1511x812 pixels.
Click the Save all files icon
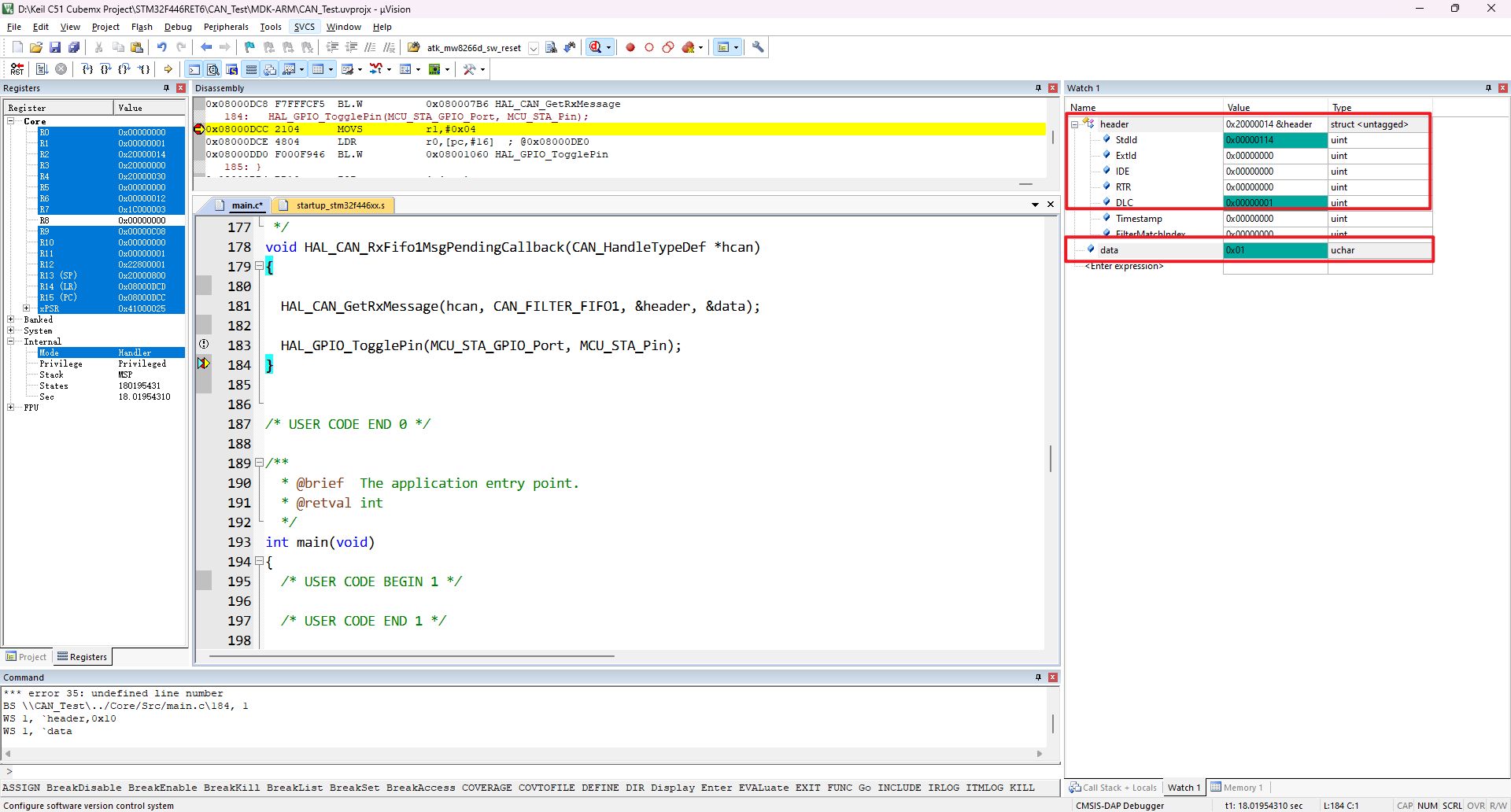coord(74,47)
